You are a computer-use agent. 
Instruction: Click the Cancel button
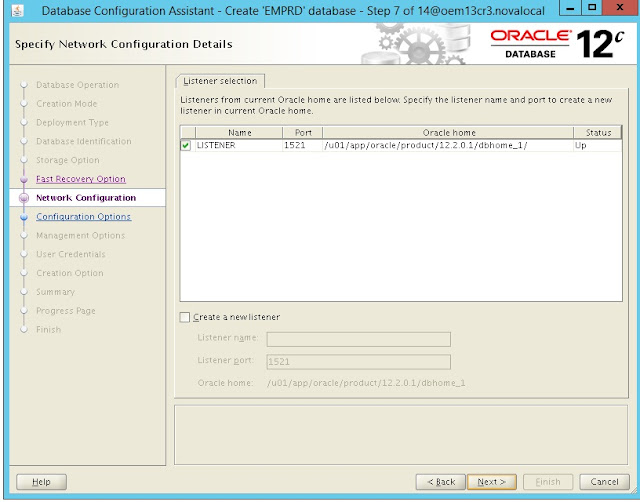(604, 482)
